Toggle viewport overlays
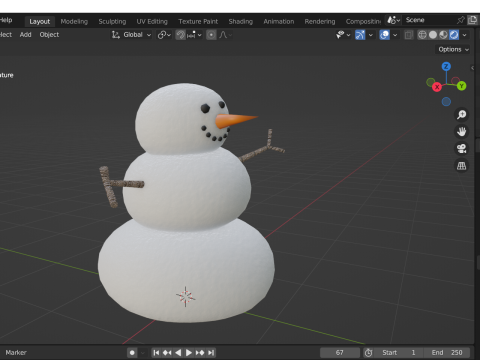 coord(384,35)
